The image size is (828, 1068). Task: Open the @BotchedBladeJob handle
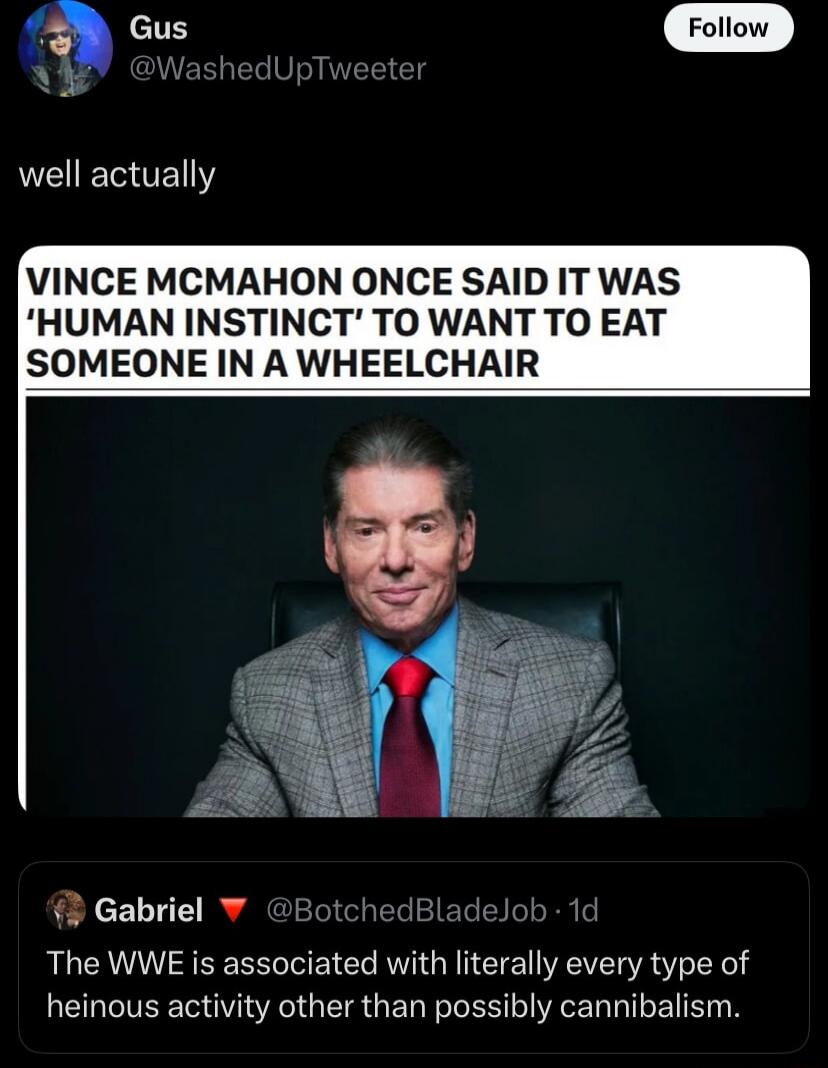point(407,910)
